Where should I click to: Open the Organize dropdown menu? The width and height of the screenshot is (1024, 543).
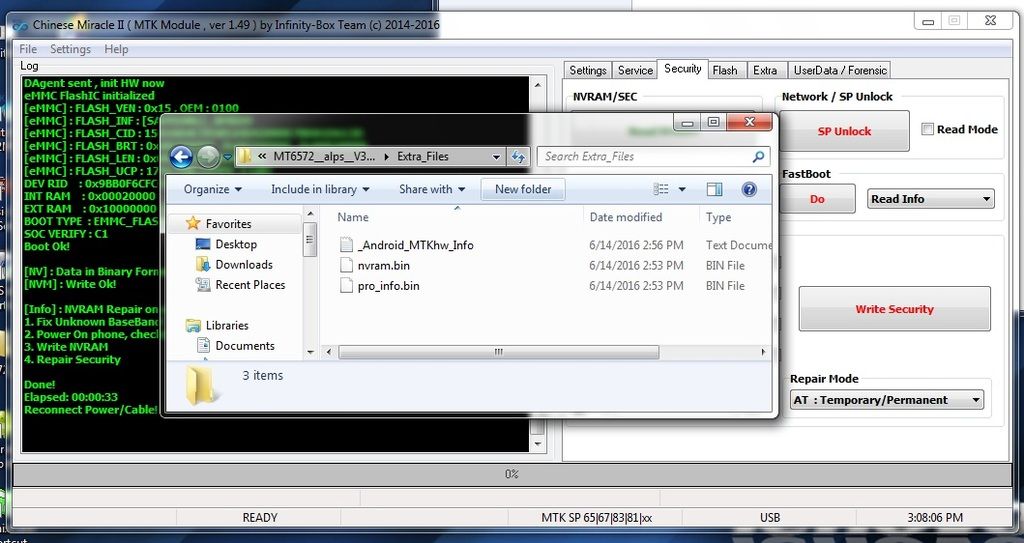[213, 189]
